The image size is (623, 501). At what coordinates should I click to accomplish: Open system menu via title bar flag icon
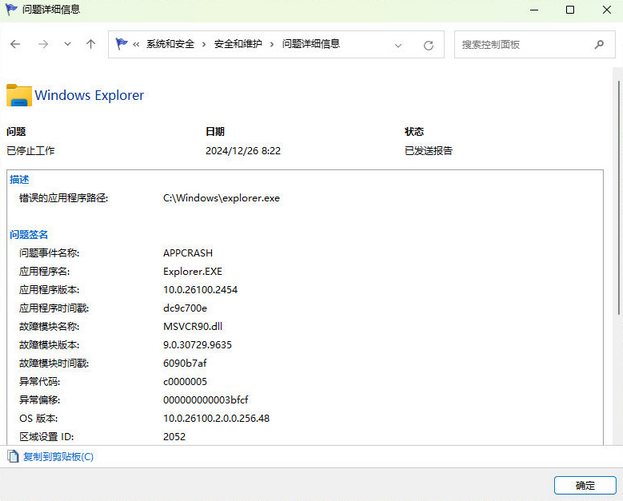click(x=11, y=10)
